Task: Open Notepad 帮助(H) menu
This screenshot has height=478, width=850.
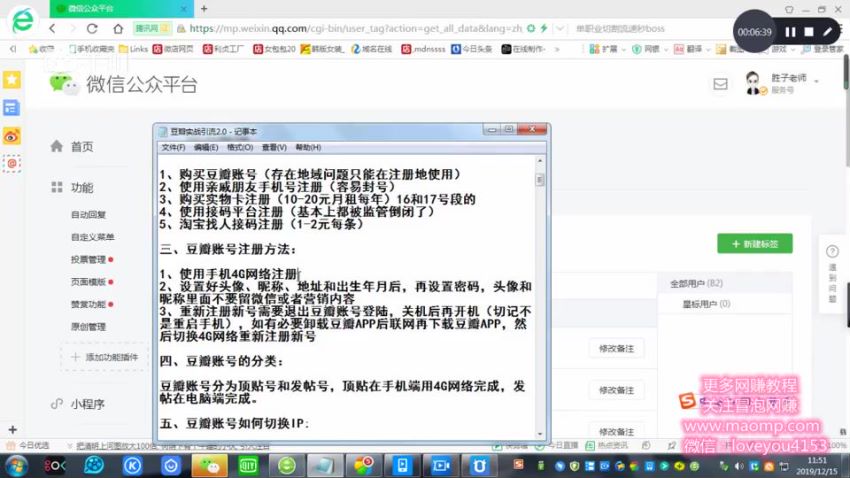Action: (x=308, y=147)
